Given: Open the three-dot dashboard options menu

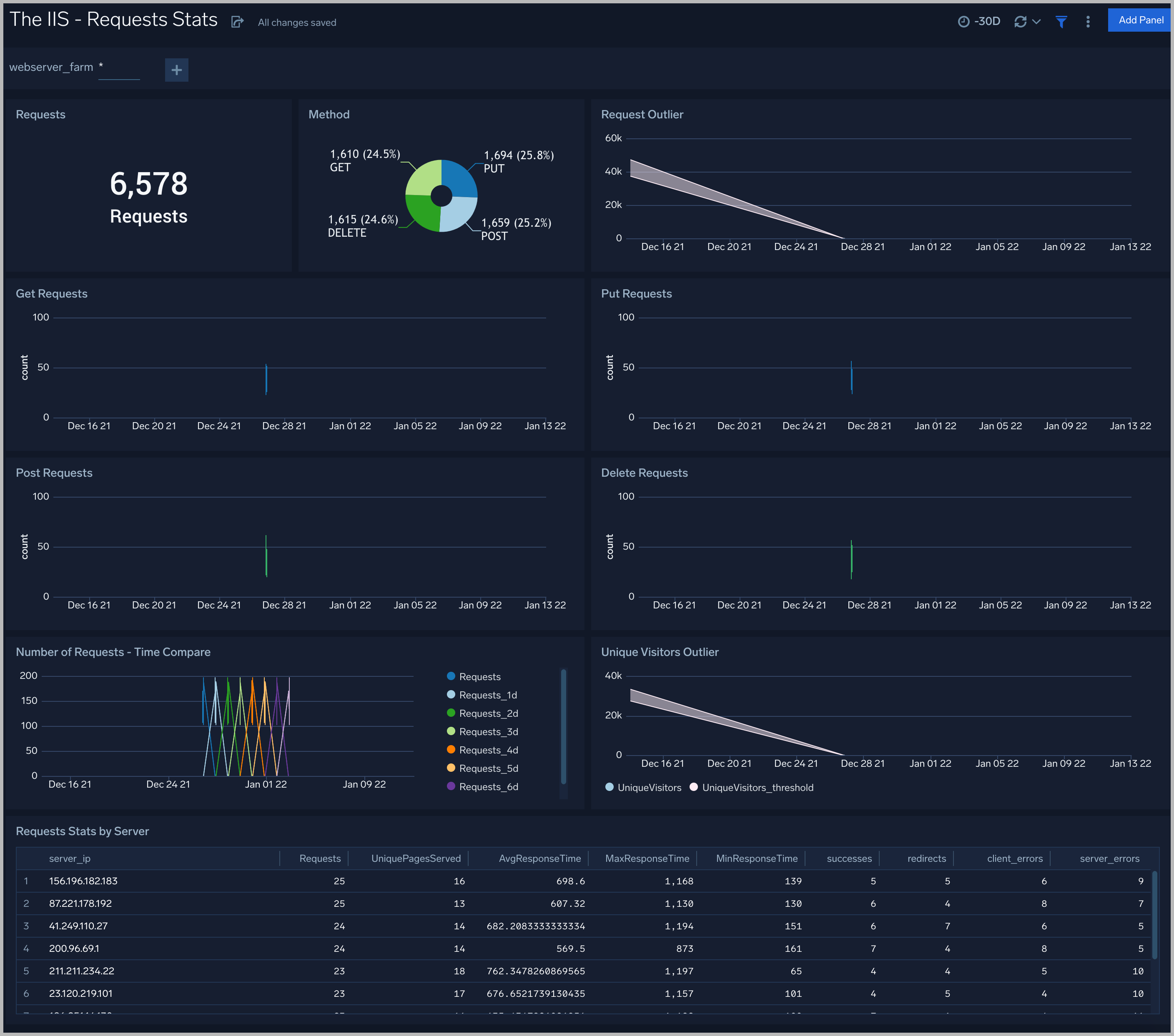Looking at the screenshot, I should 1088,21.
